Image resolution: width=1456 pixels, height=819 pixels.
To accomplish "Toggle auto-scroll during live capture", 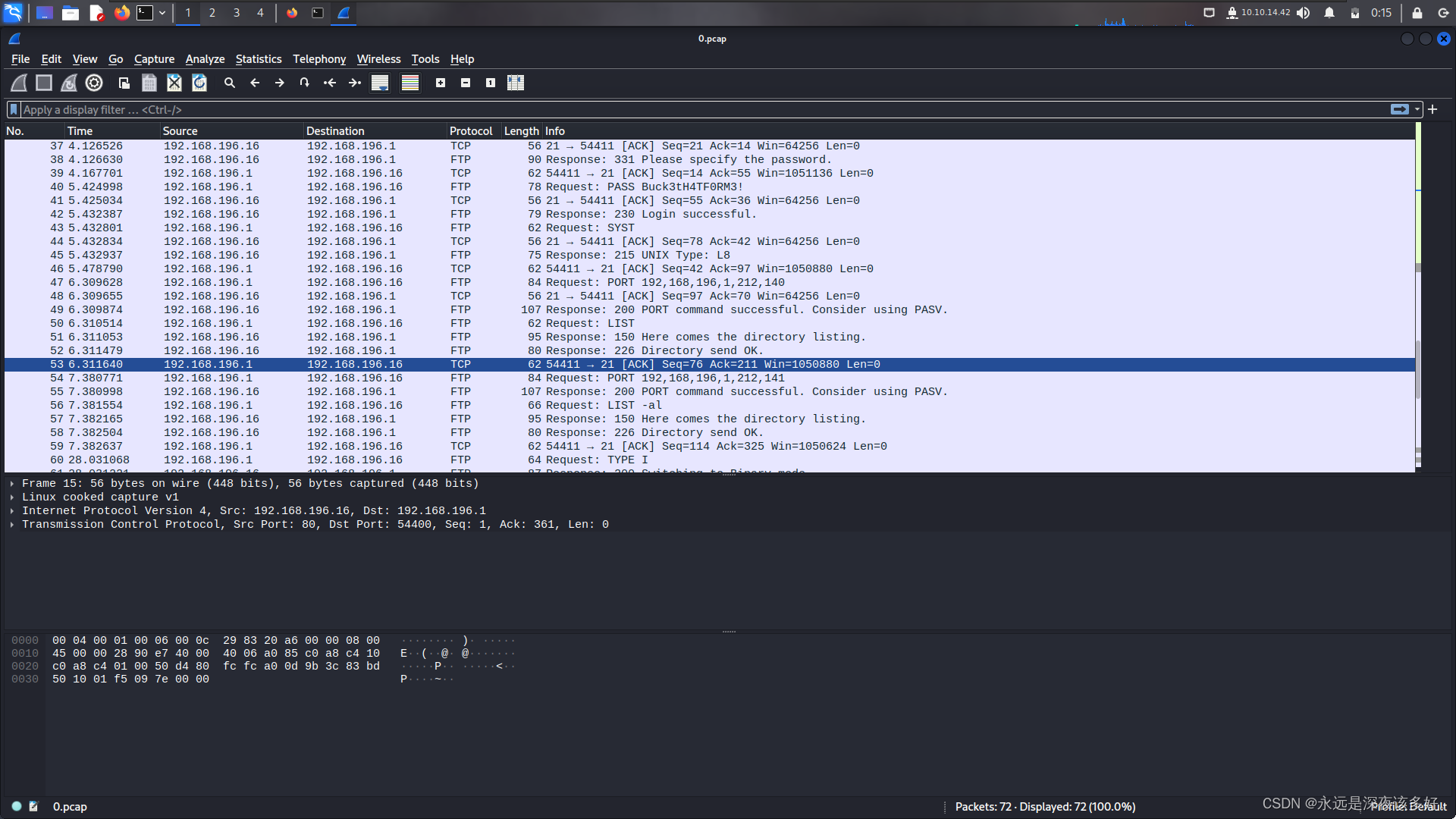I will [380, 83].
